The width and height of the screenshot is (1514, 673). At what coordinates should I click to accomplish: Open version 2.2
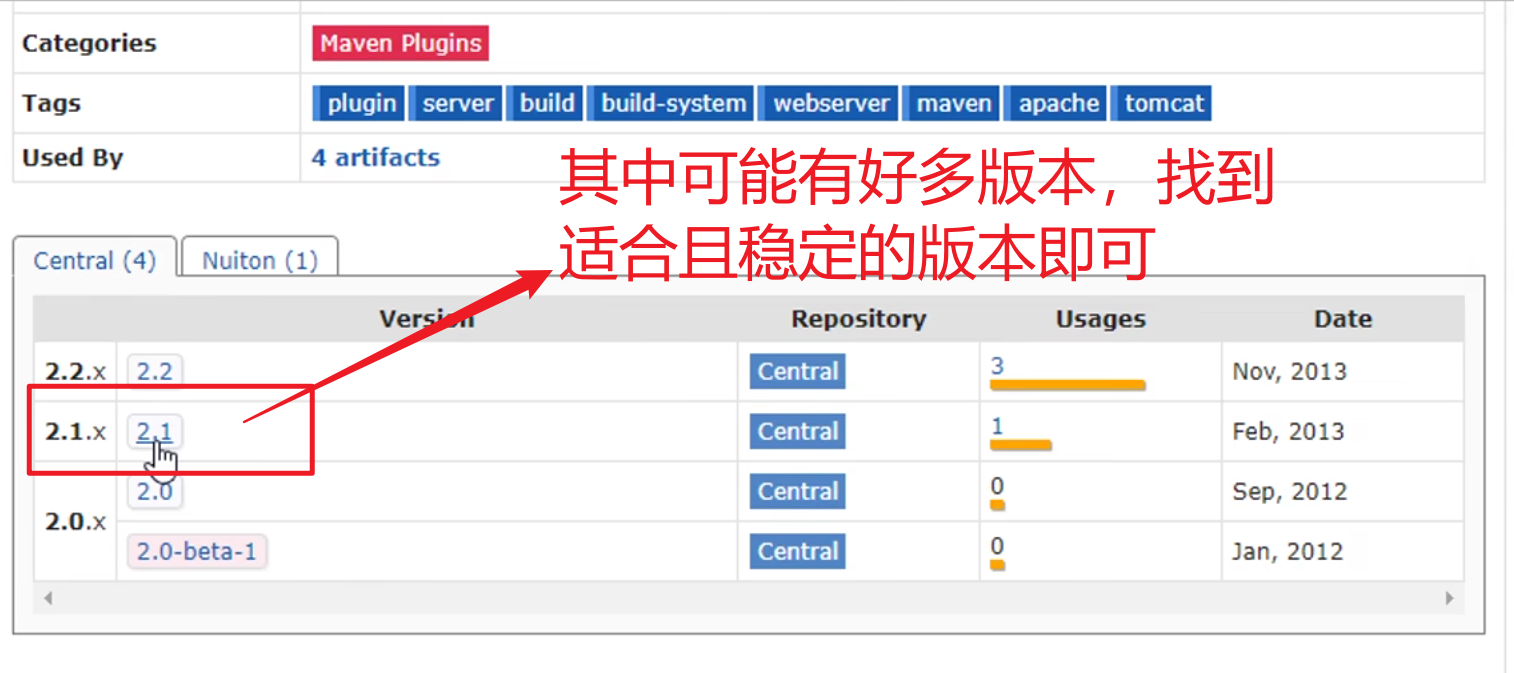[x=154, y=371]
